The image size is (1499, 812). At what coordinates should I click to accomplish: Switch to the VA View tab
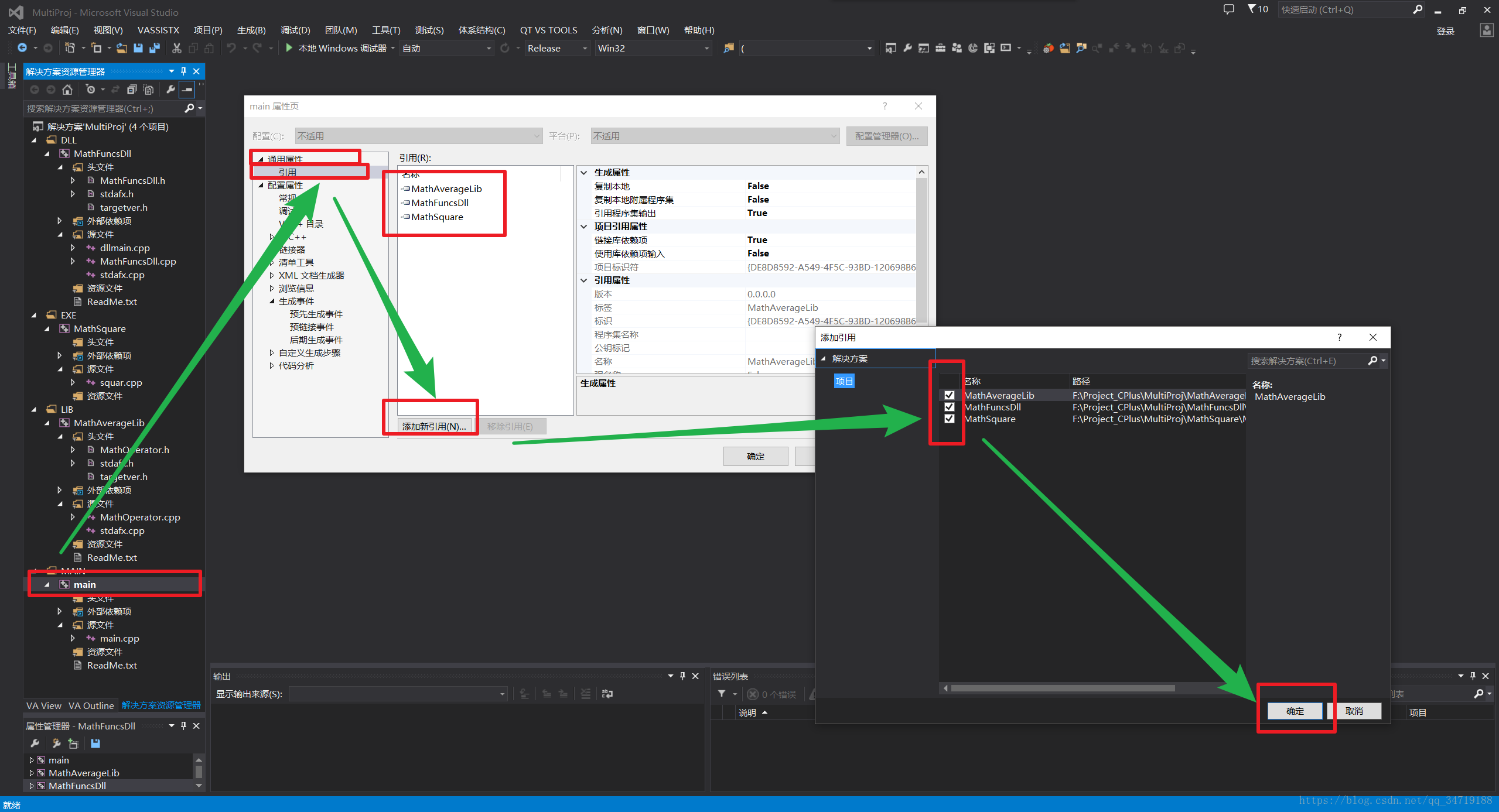coord(43,705)
